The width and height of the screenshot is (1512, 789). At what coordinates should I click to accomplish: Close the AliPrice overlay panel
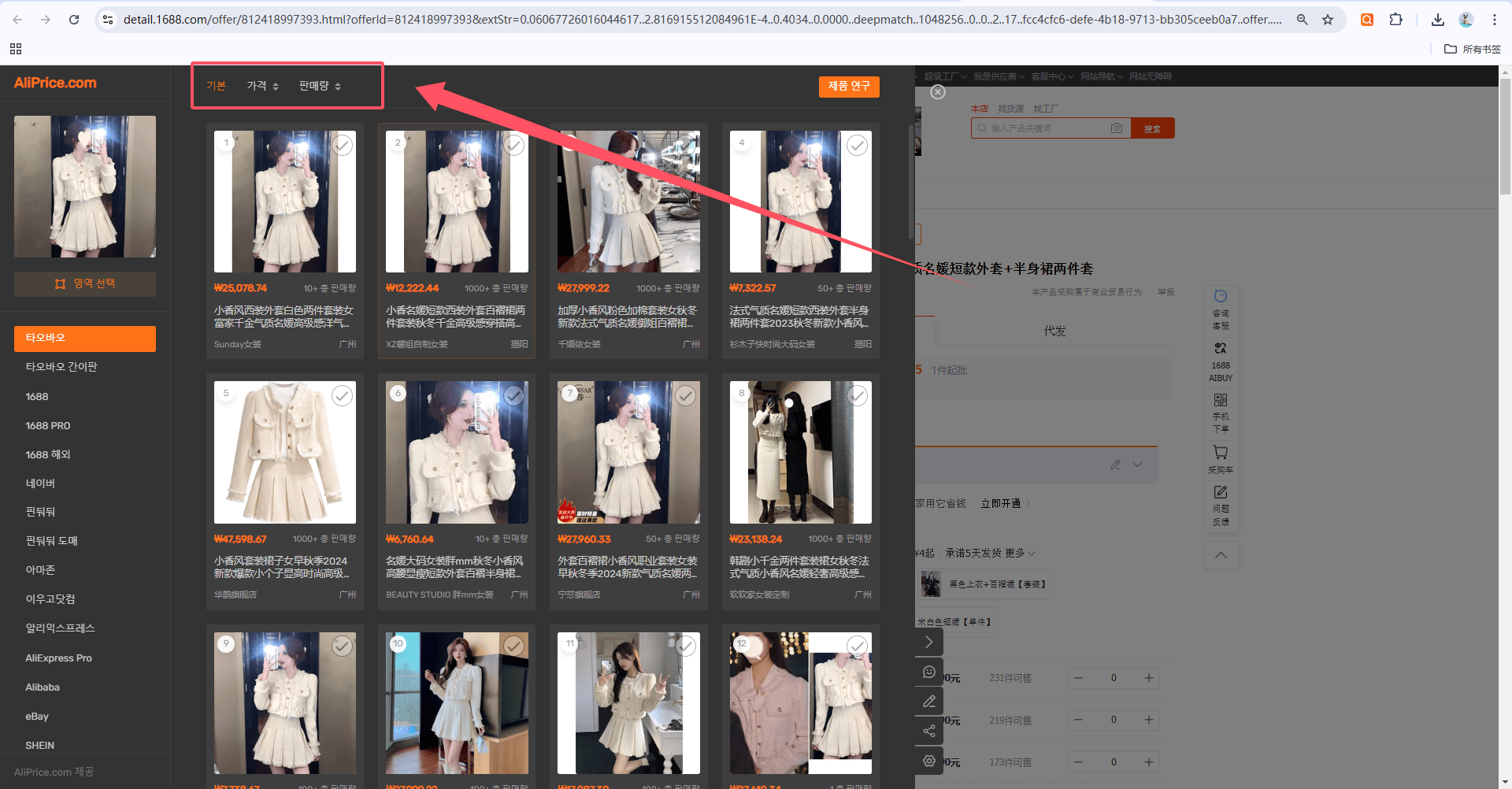pyautogui.click(x=938, y=92)
